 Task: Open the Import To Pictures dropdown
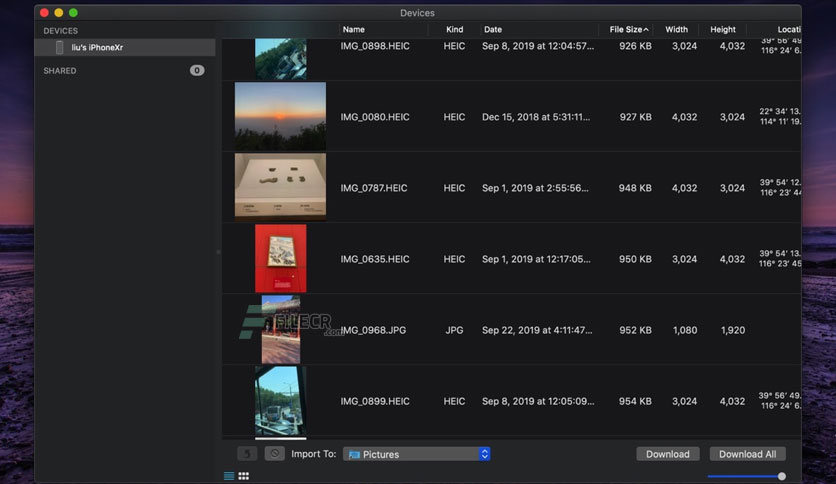tap(416, 454)
